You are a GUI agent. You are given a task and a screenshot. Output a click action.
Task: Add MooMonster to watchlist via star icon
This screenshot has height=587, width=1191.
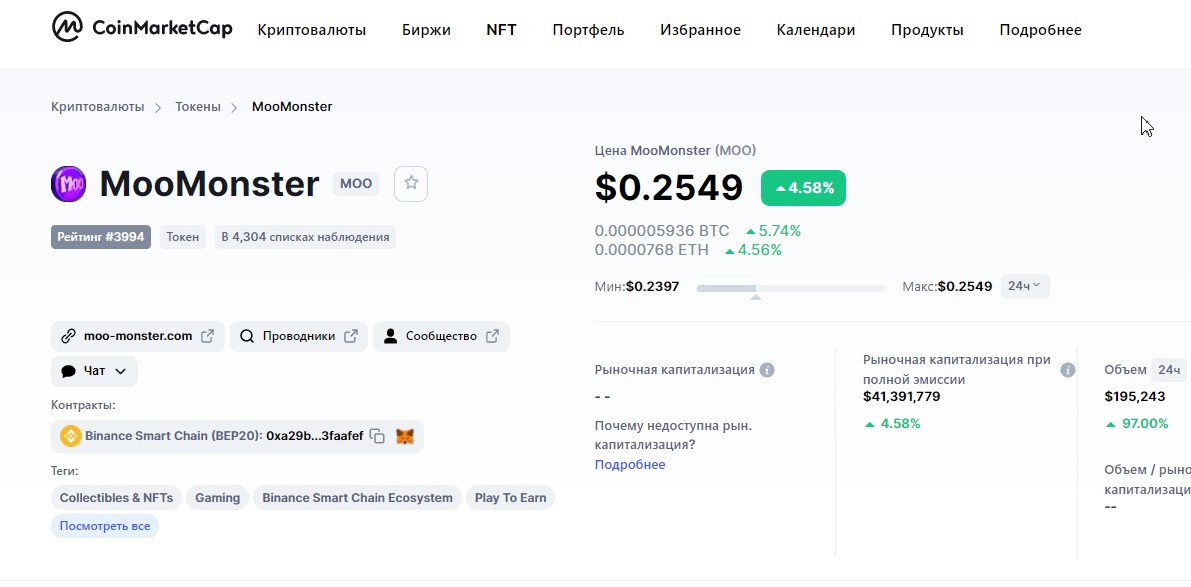[x=411, y=184]
